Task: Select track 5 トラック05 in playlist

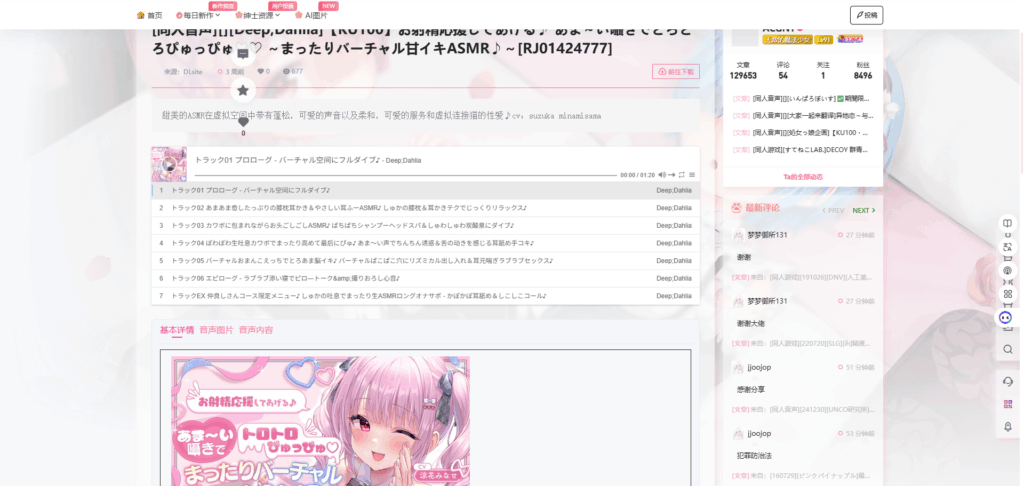Action: [425, 261]
